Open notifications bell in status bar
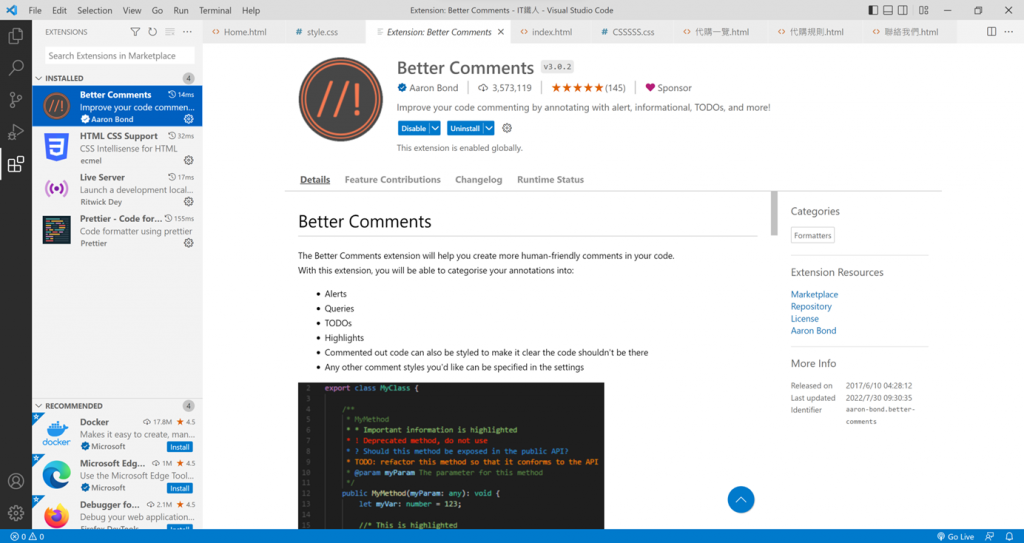The height and width of the screenshot is (543, 1024). click(1009, 536)
